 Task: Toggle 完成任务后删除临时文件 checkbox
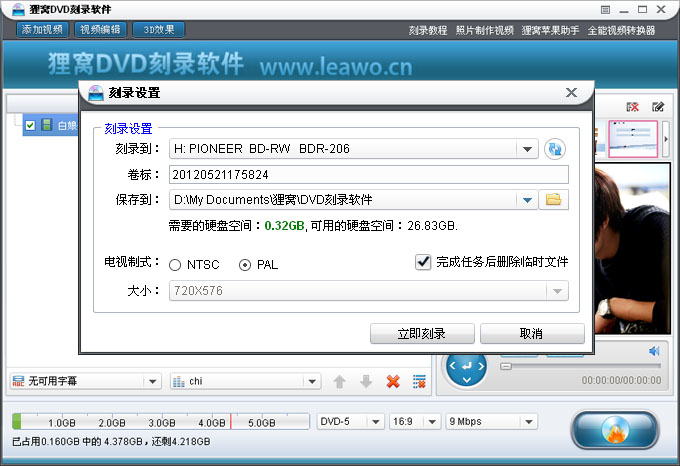[x=423, y=262]
